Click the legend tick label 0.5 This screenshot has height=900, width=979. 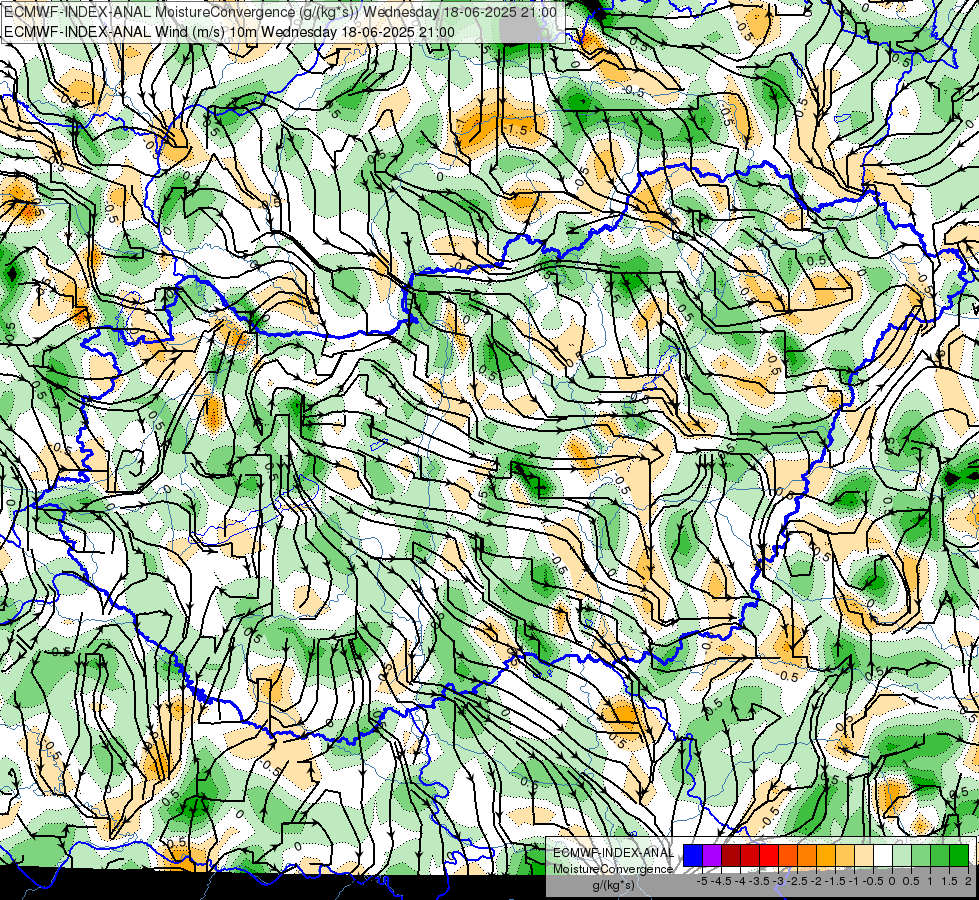coord(911,881)
